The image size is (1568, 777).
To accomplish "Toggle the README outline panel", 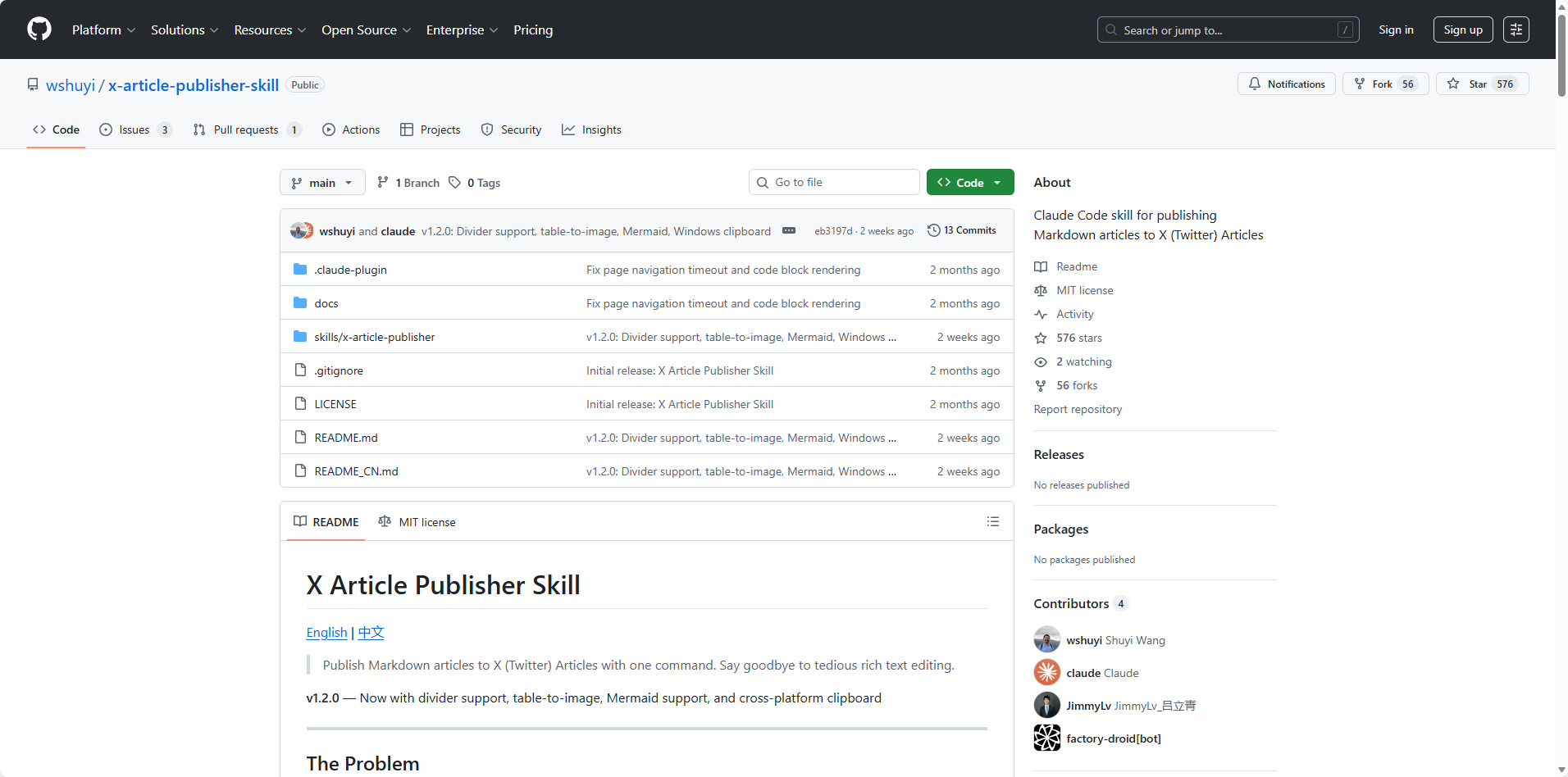I will pos(992,521).
